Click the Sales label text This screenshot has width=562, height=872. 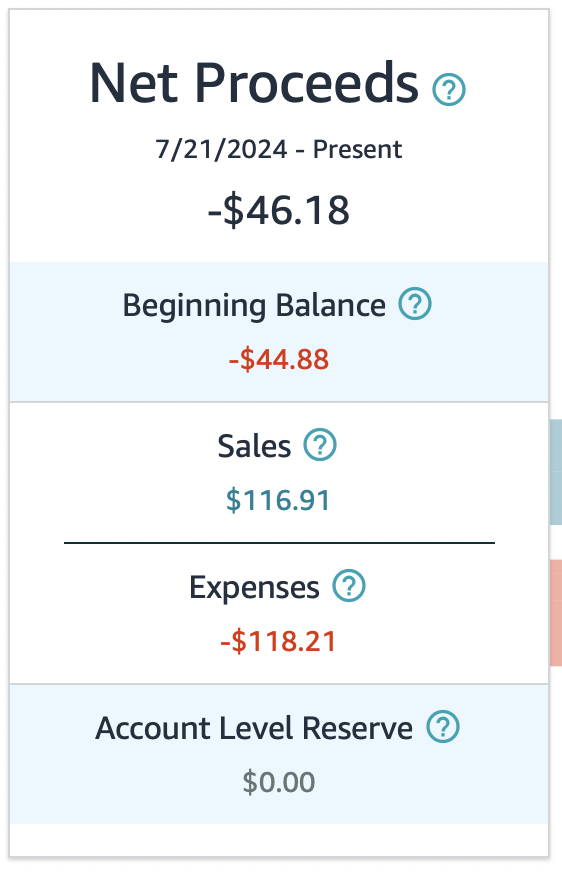click(254, 446)
